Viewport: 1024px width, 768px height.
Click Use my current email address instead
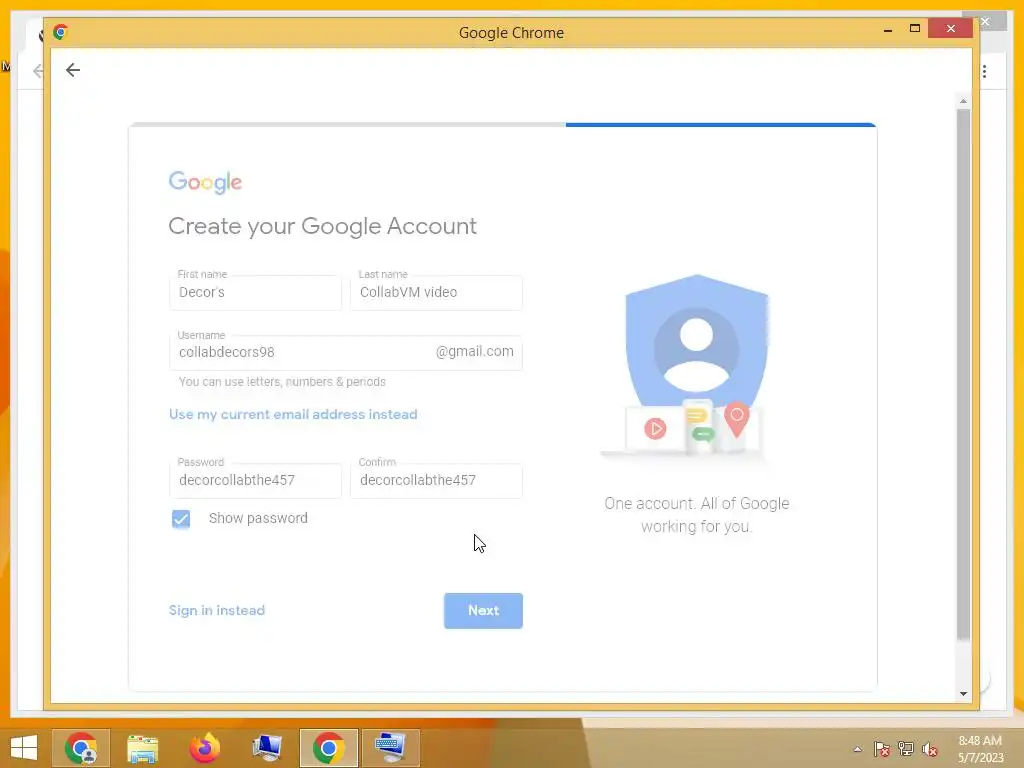pyautogui.click(x=293, y=415)
